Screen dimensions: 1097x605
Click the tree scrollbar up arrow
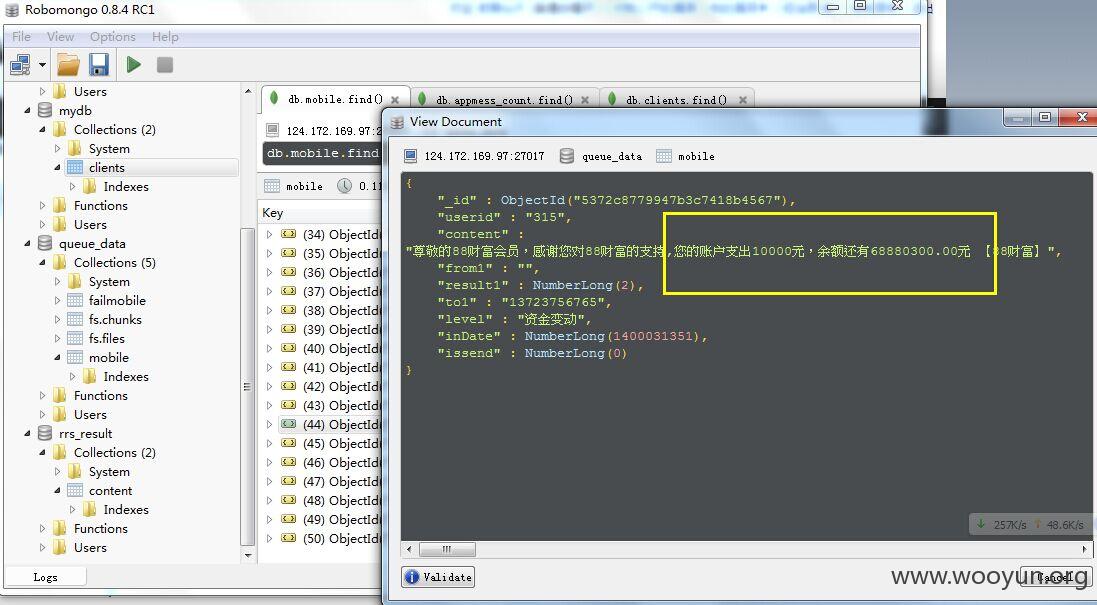248,92
